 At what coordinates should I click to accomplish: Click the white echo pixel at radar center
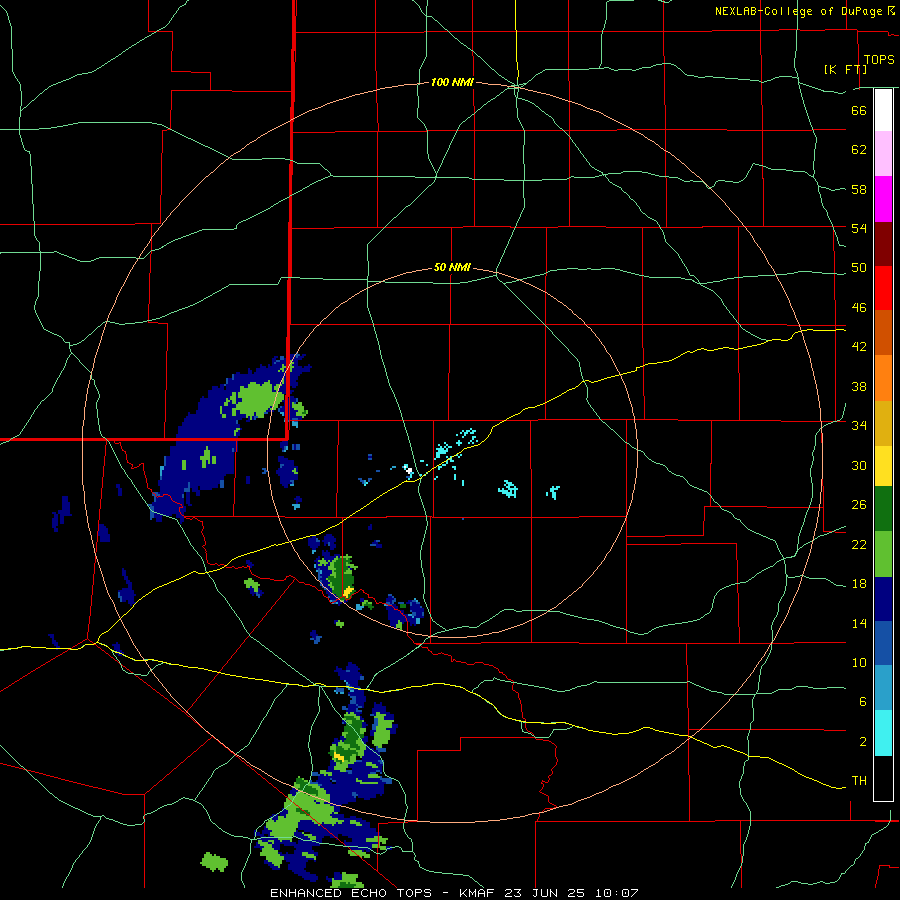(409, 471)
